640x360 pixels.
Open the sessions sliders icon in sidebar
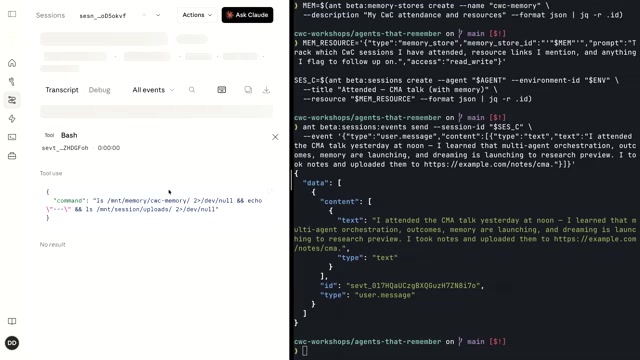coord(12,100)
